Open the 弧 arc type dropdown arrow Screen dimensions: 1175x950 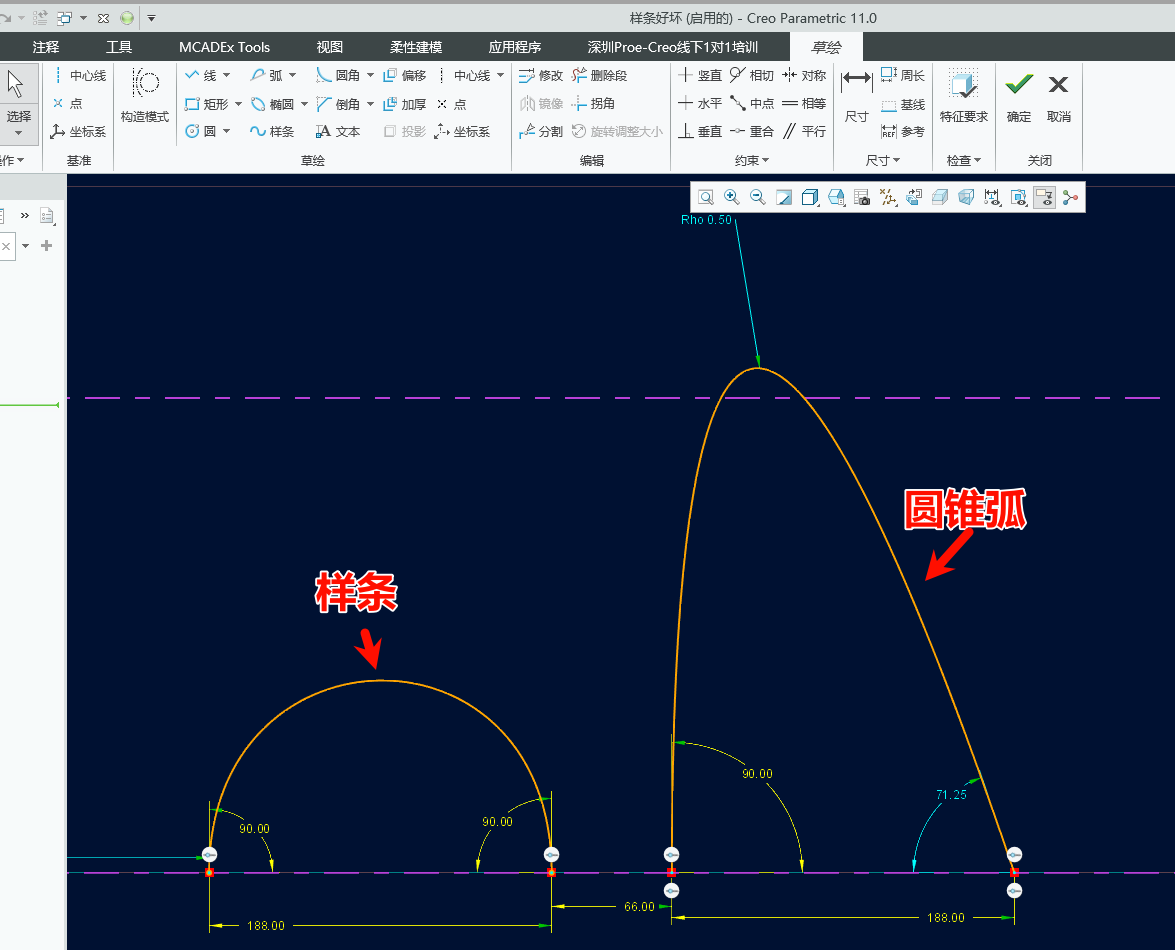[293, 76]
